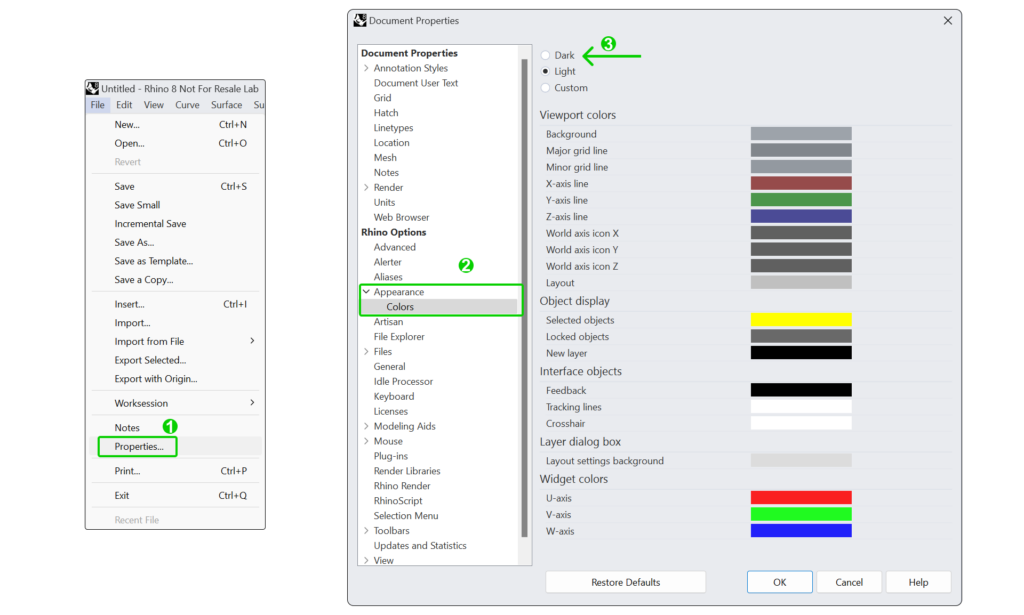This screenshot has height=615, width=1024.
Task: Expand the Render tree node
Action: (x=366, y=187)
